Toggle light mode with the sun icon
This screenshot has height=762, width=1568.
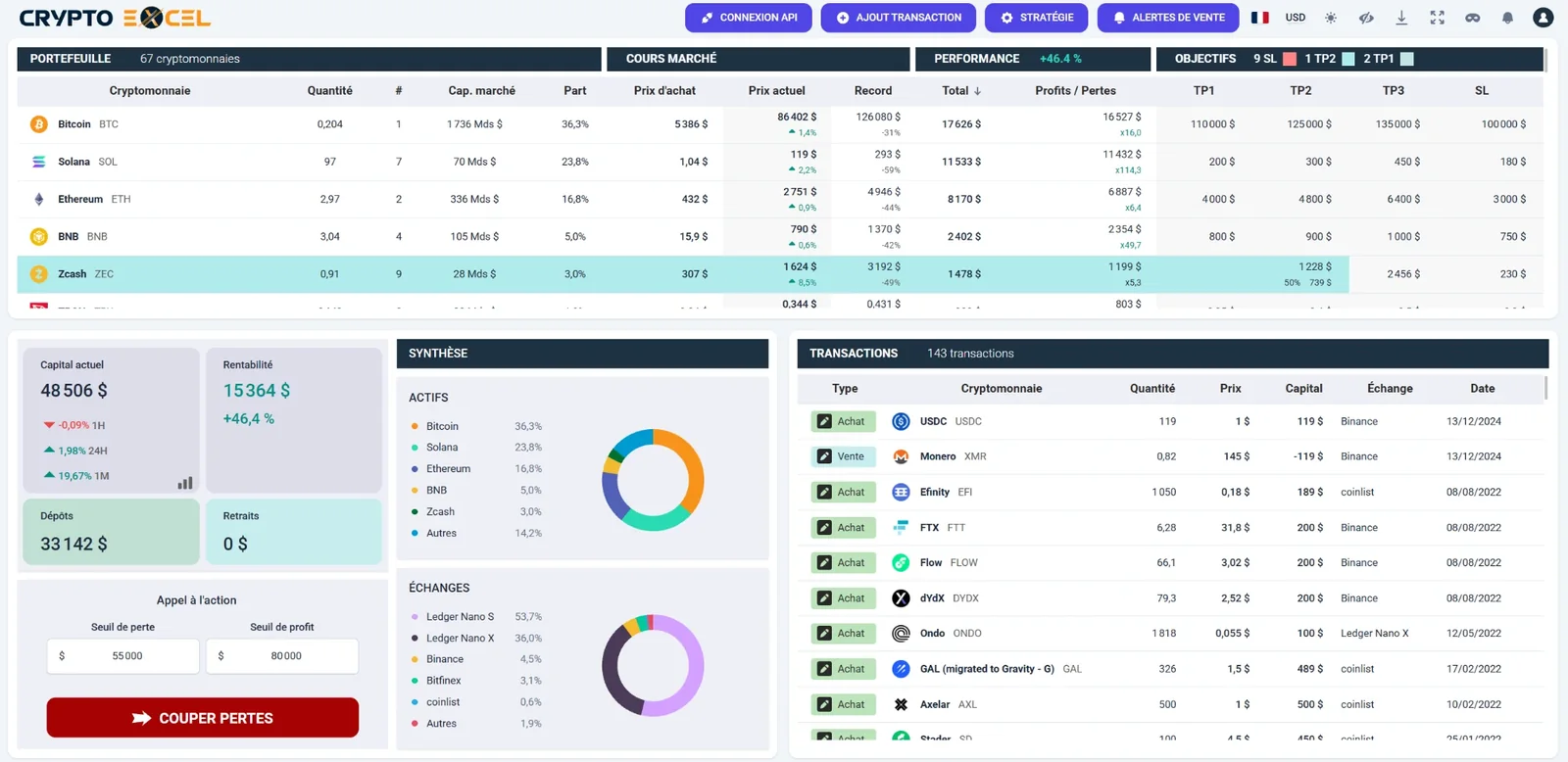click(1330, 18)
